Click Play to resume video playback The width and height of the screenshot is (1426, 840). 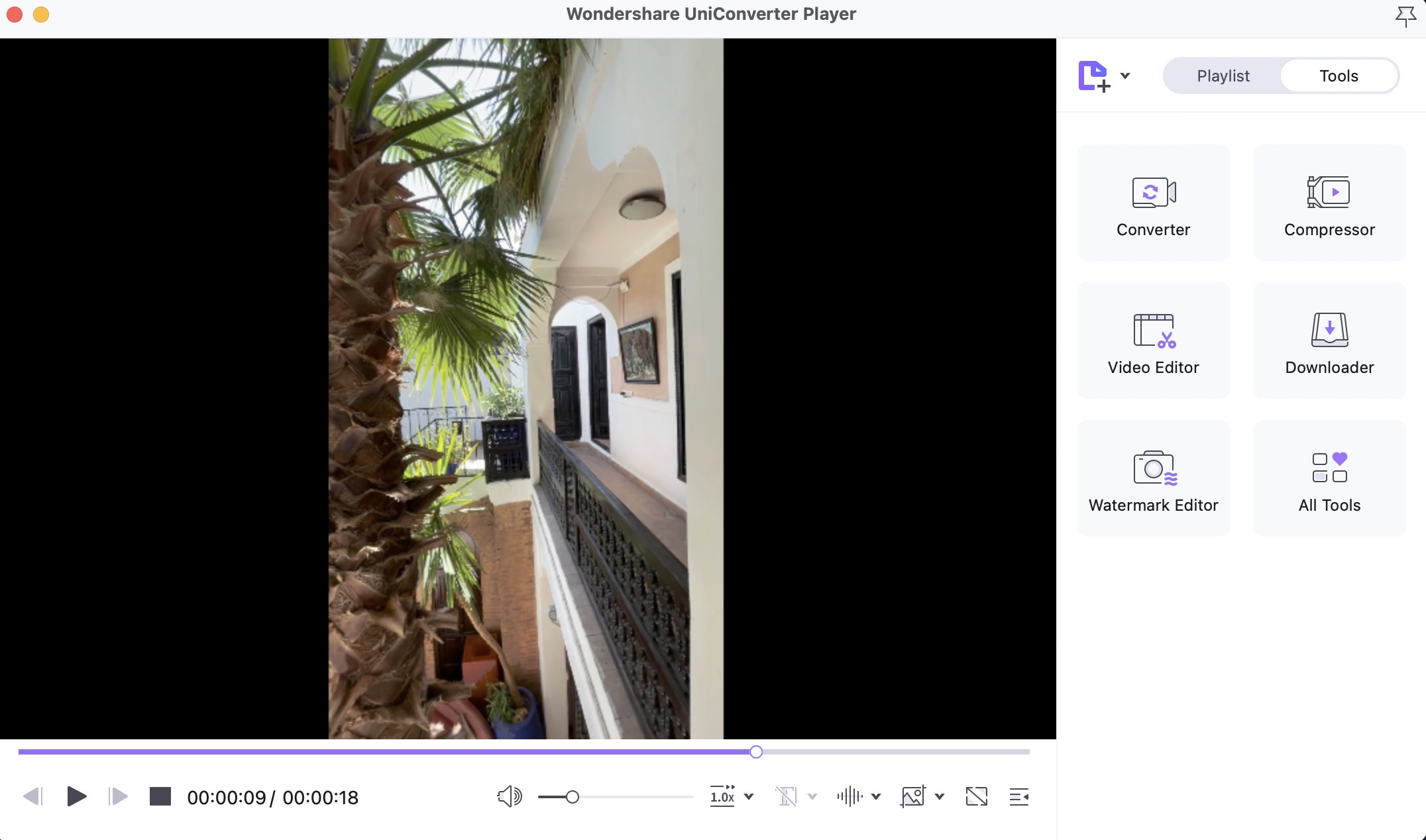(x=76, y=797)
